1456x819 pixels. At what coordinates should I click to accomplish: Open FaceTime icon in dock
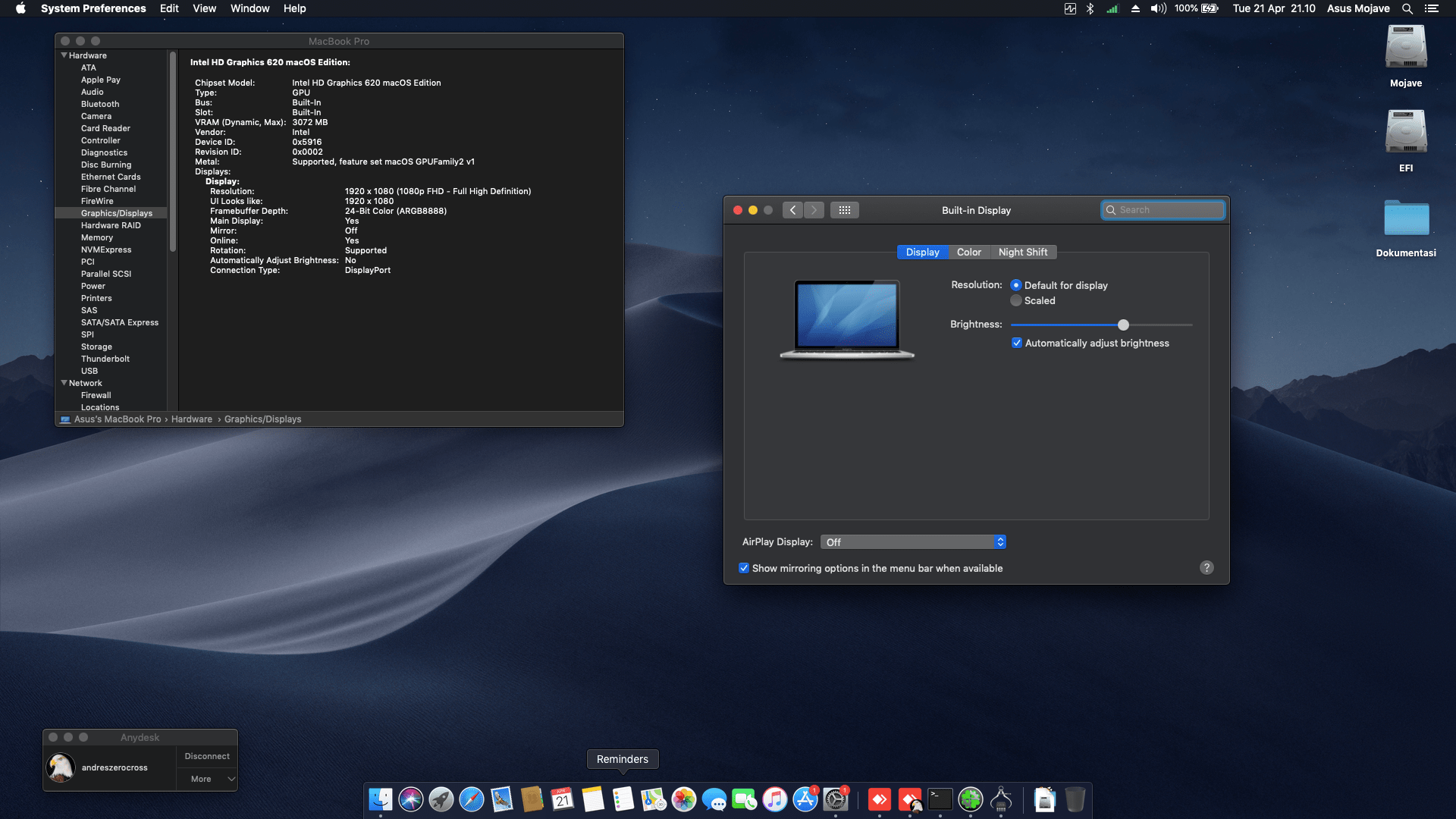[745, 799]
